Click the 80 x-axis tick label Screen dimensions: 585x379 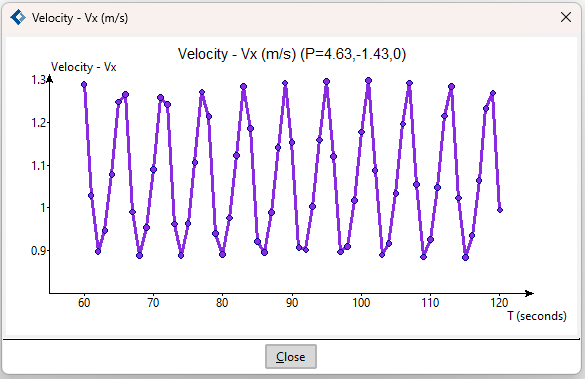pos(222,303)
